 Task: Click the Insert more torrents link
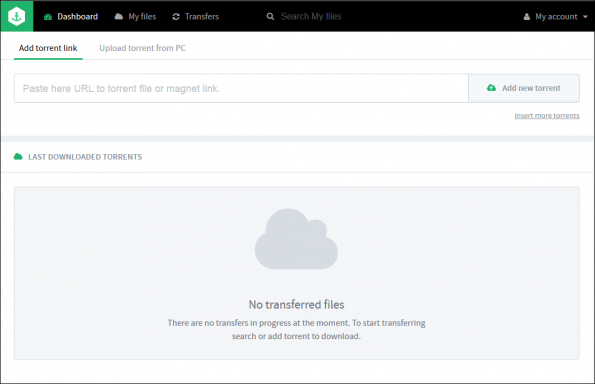(547, 115)
